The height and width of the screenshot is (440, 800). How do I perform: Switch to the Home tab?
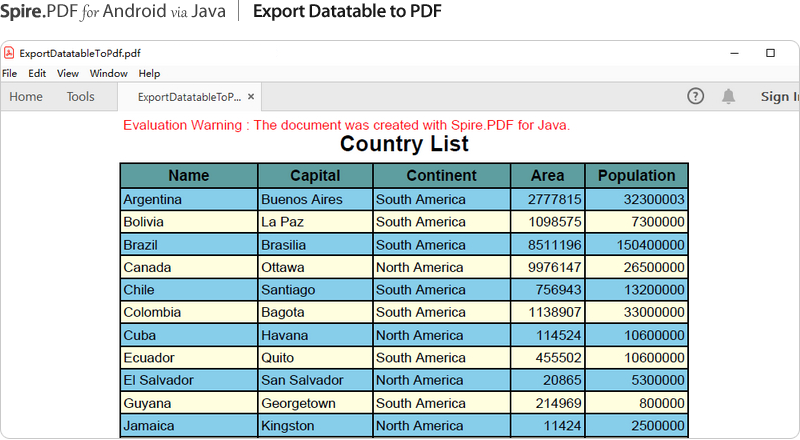[x=26, y=97]
